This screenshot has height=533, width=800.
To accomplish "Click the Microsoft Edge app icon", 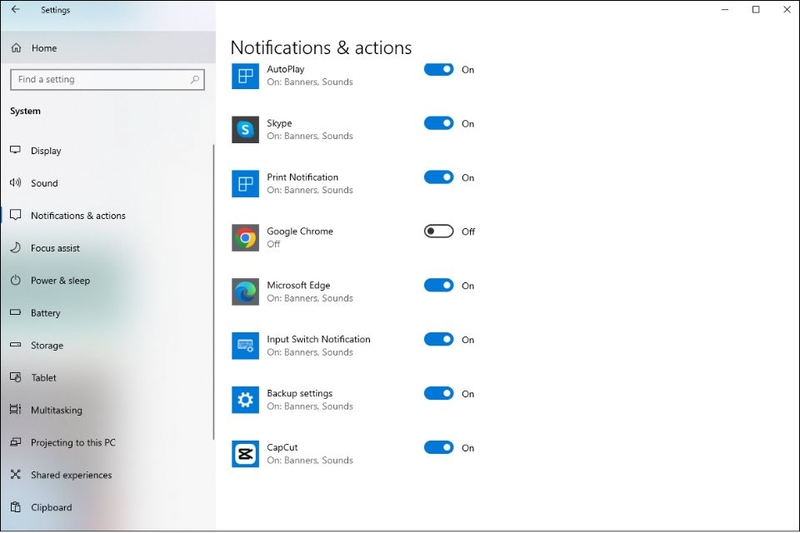I will tap(245, 292).
